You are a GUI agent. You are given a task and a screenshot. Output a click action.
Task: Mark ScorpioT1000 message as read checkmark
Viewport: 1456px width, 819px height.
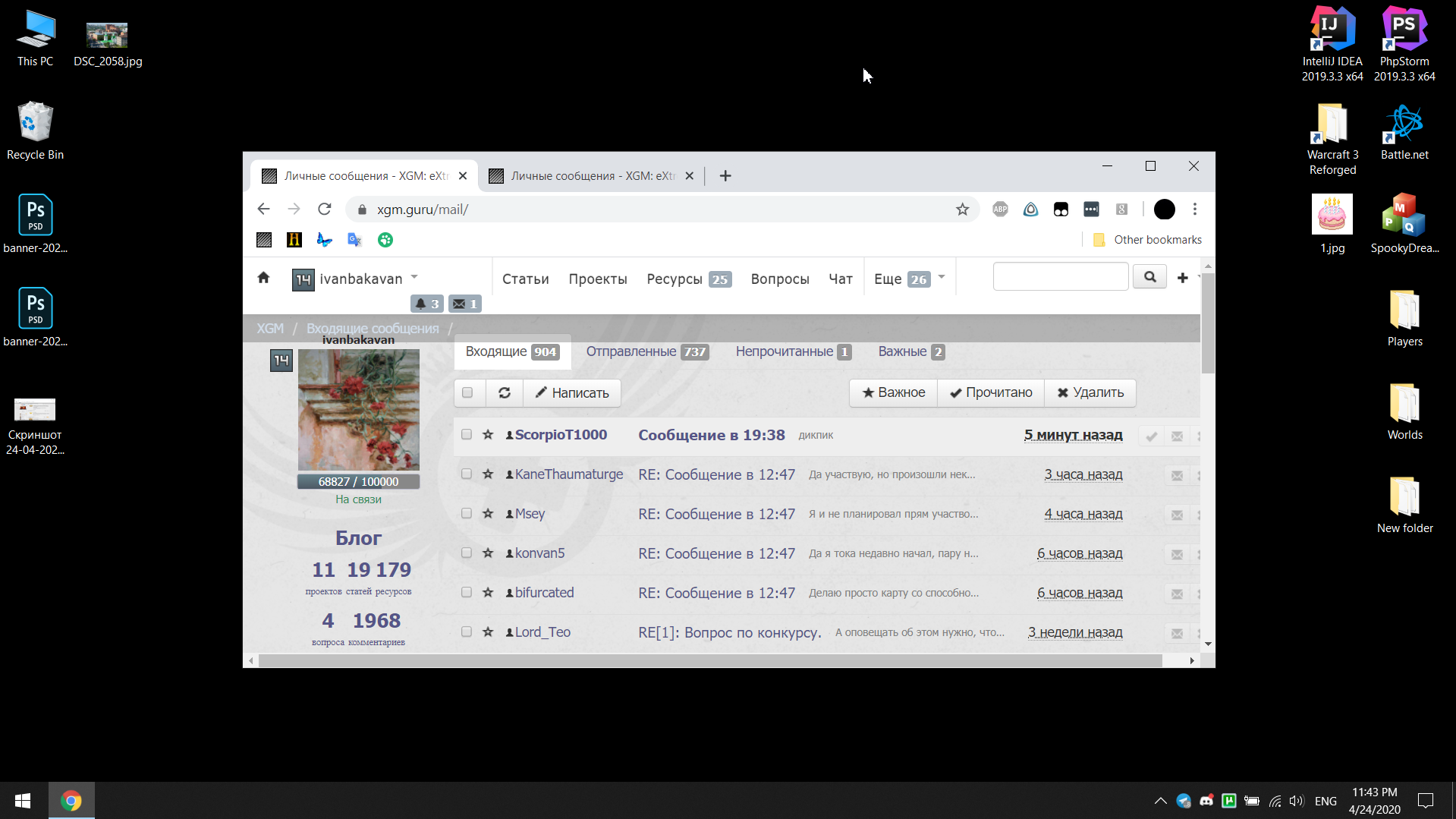pyautogui.click(x=1151, y=436)
